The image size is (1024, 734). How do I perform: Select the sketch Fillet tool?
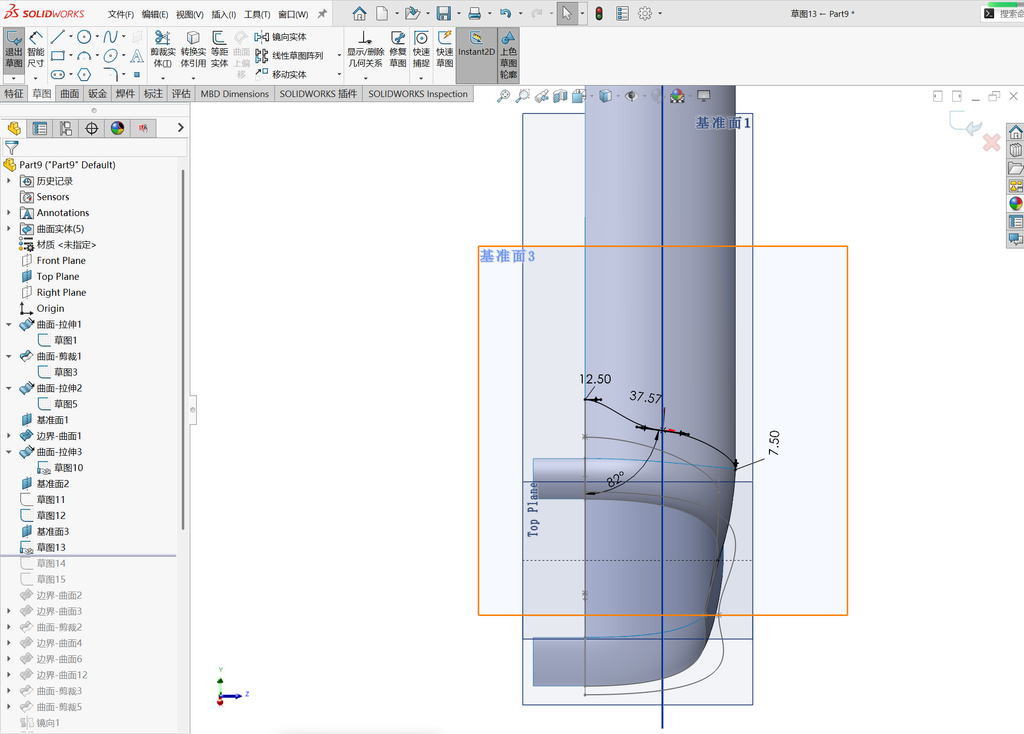110,74
